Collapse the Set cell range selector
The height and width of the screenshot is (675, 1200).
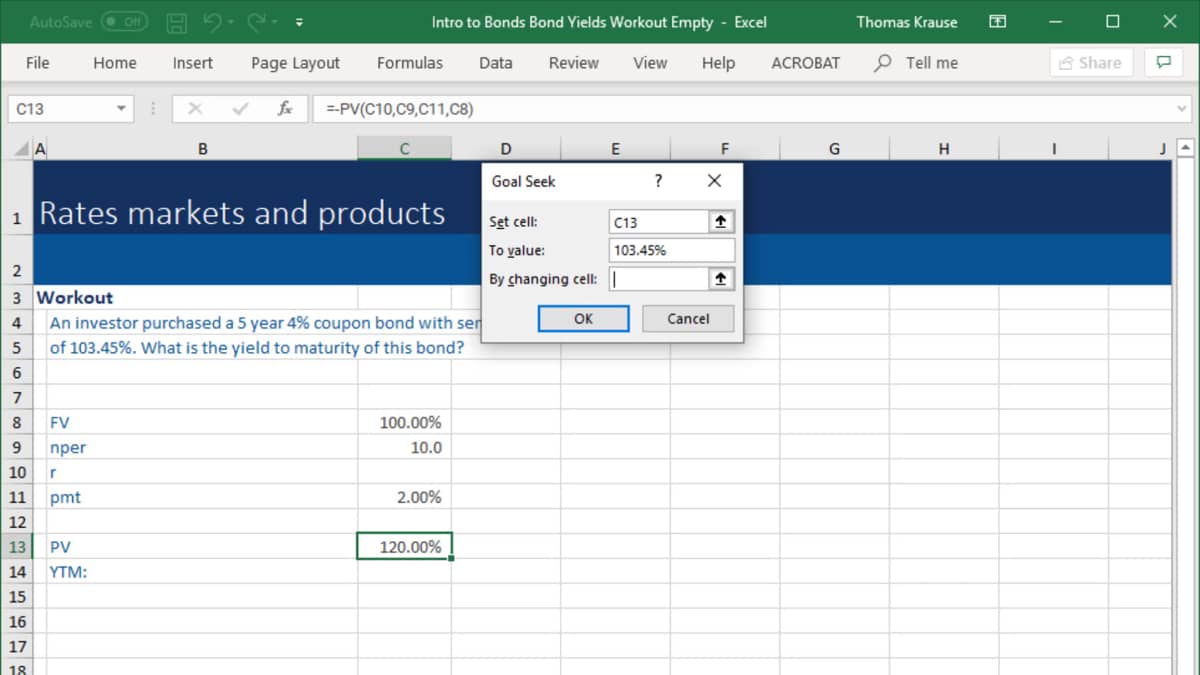[x=720, y=222]
